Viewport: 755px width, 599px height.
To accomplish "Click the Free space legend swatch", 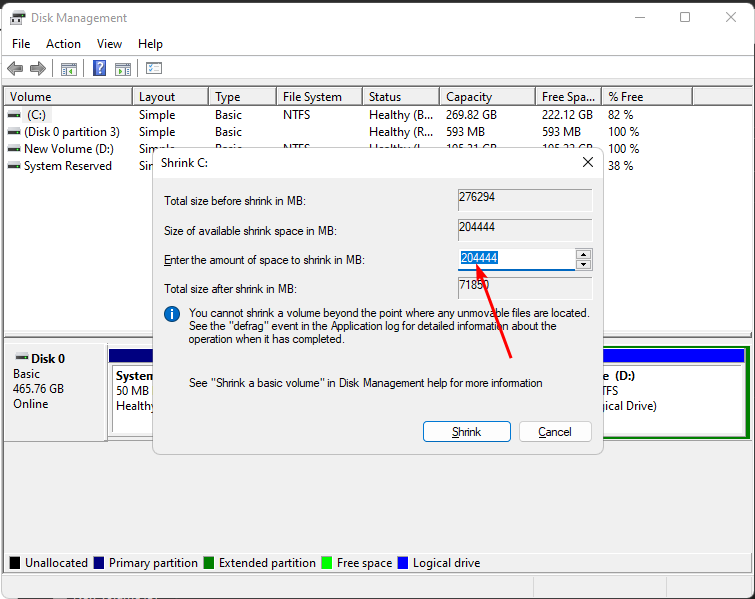I will point(326,563).
